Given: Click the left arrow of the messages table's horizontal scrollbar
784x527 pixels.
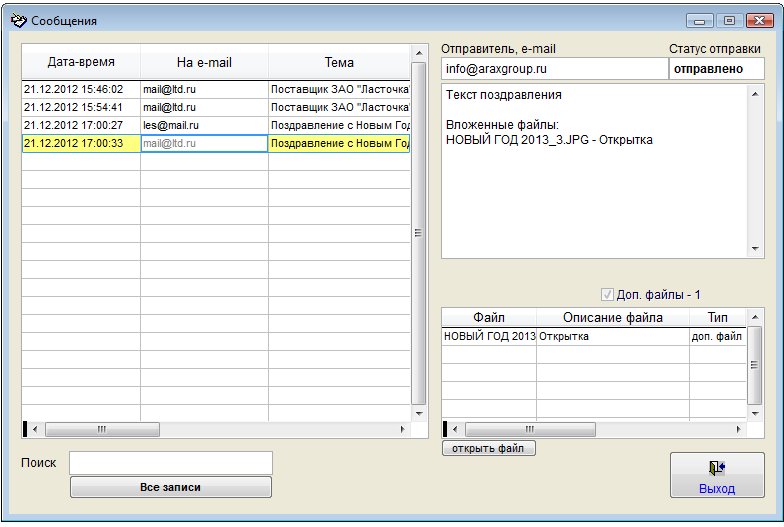Looking at the screenshot, I should click(34, 429).
